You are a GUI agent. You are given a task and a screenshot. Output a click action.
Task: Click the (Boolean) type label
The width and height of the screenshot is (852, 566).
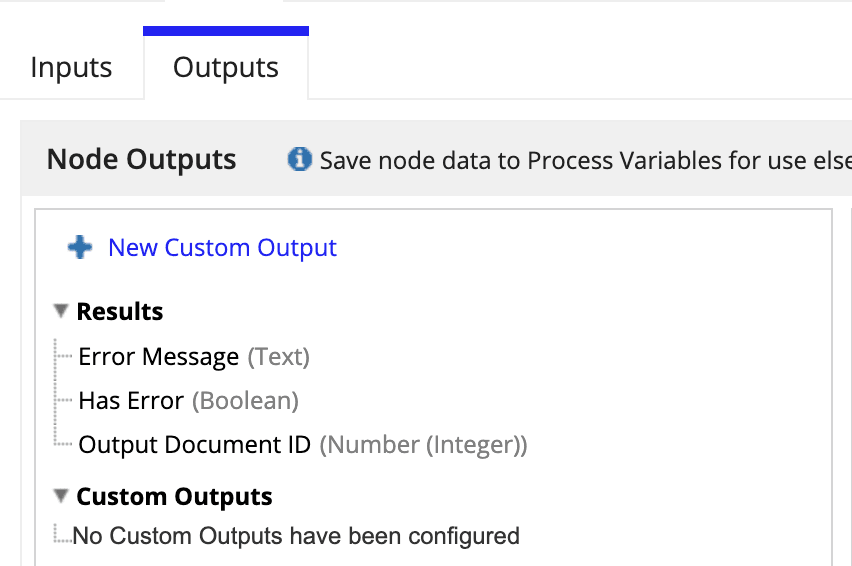tap(245, 401)
